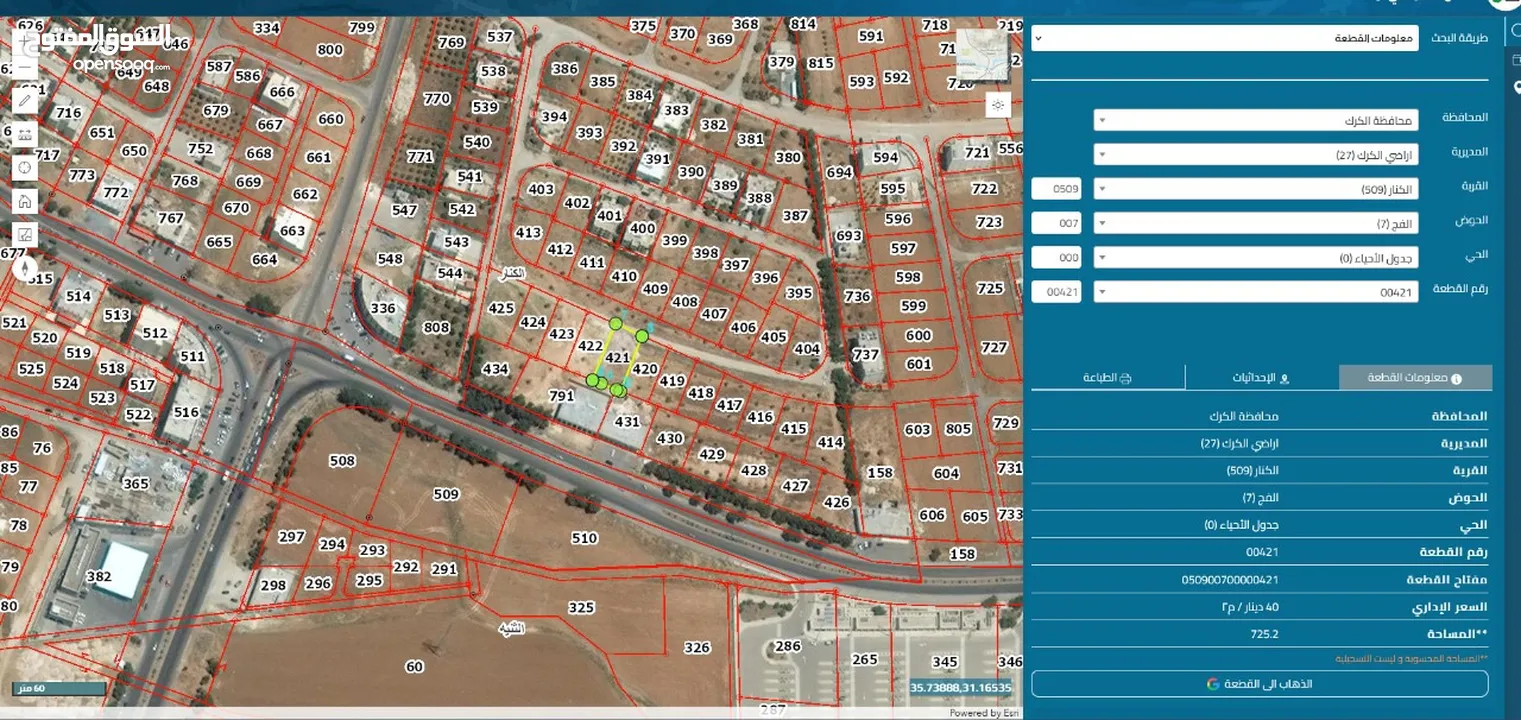The image size is (1521, 720).
Task: Click parcel number value 00421 in details
Action: (x=1262, y=552)
